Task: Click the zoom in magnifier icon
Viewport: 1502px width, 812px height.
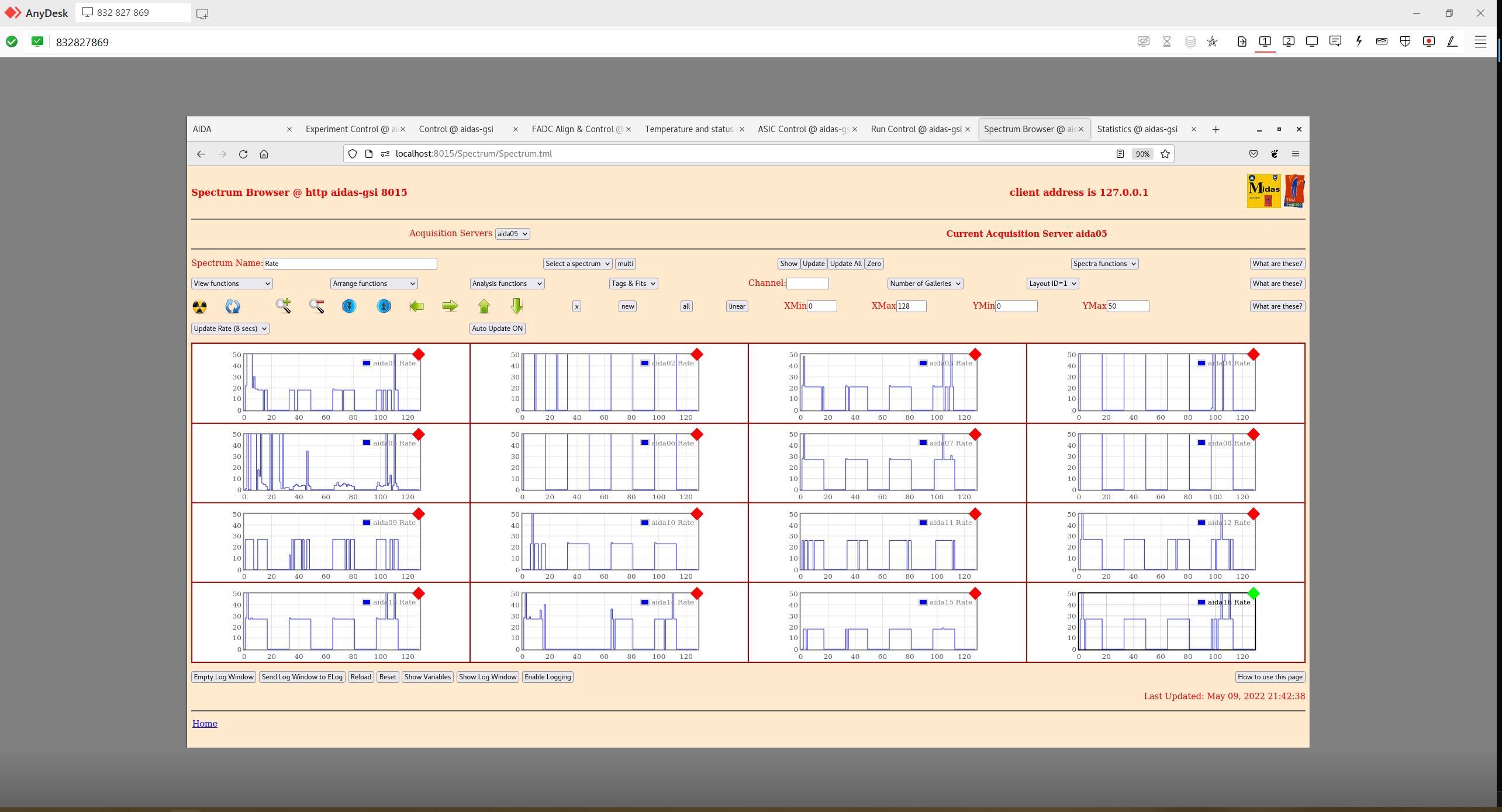Action: coord(284,306)
